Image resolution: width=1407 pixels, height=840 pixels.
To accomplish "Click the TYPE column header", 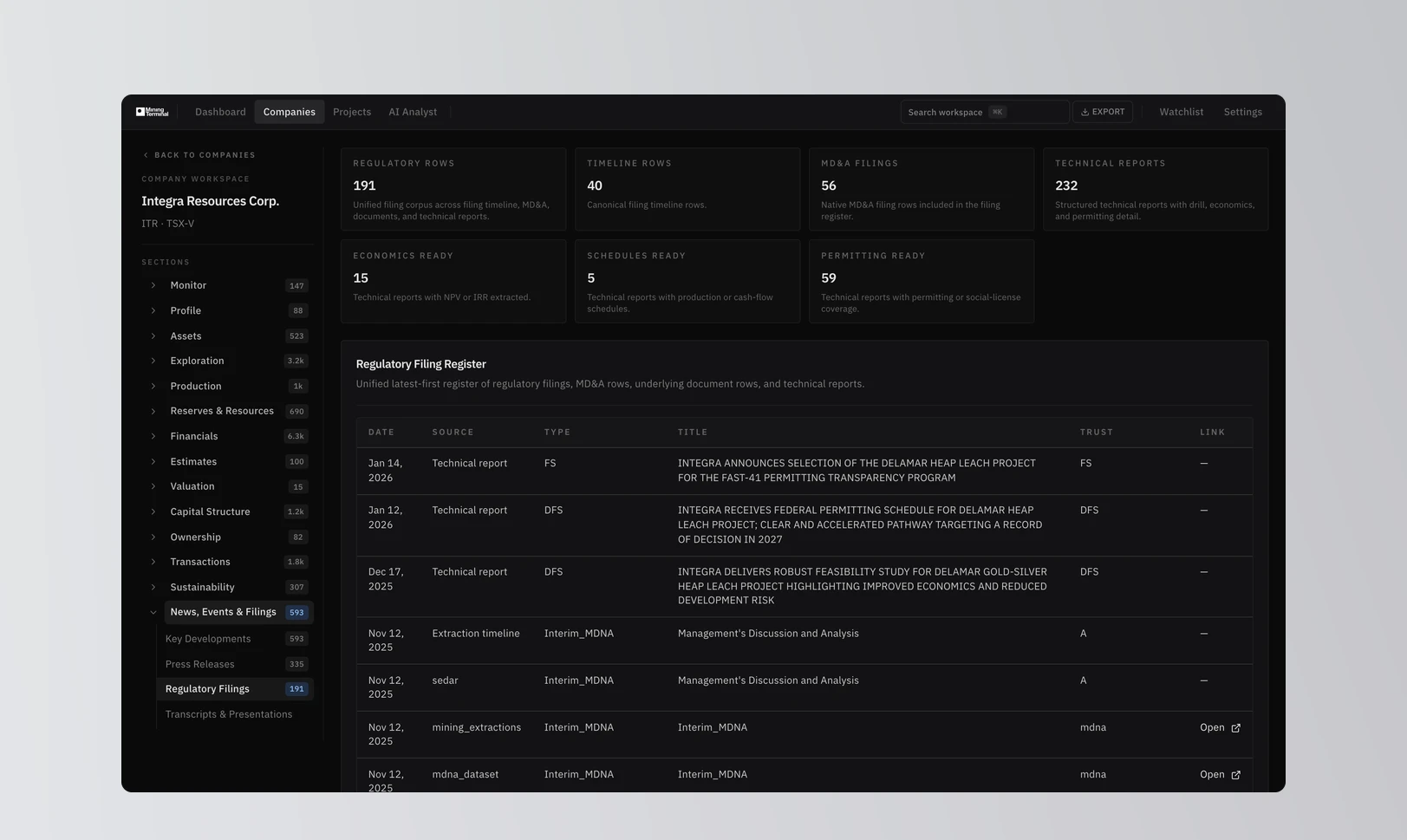I will (557, 433).
